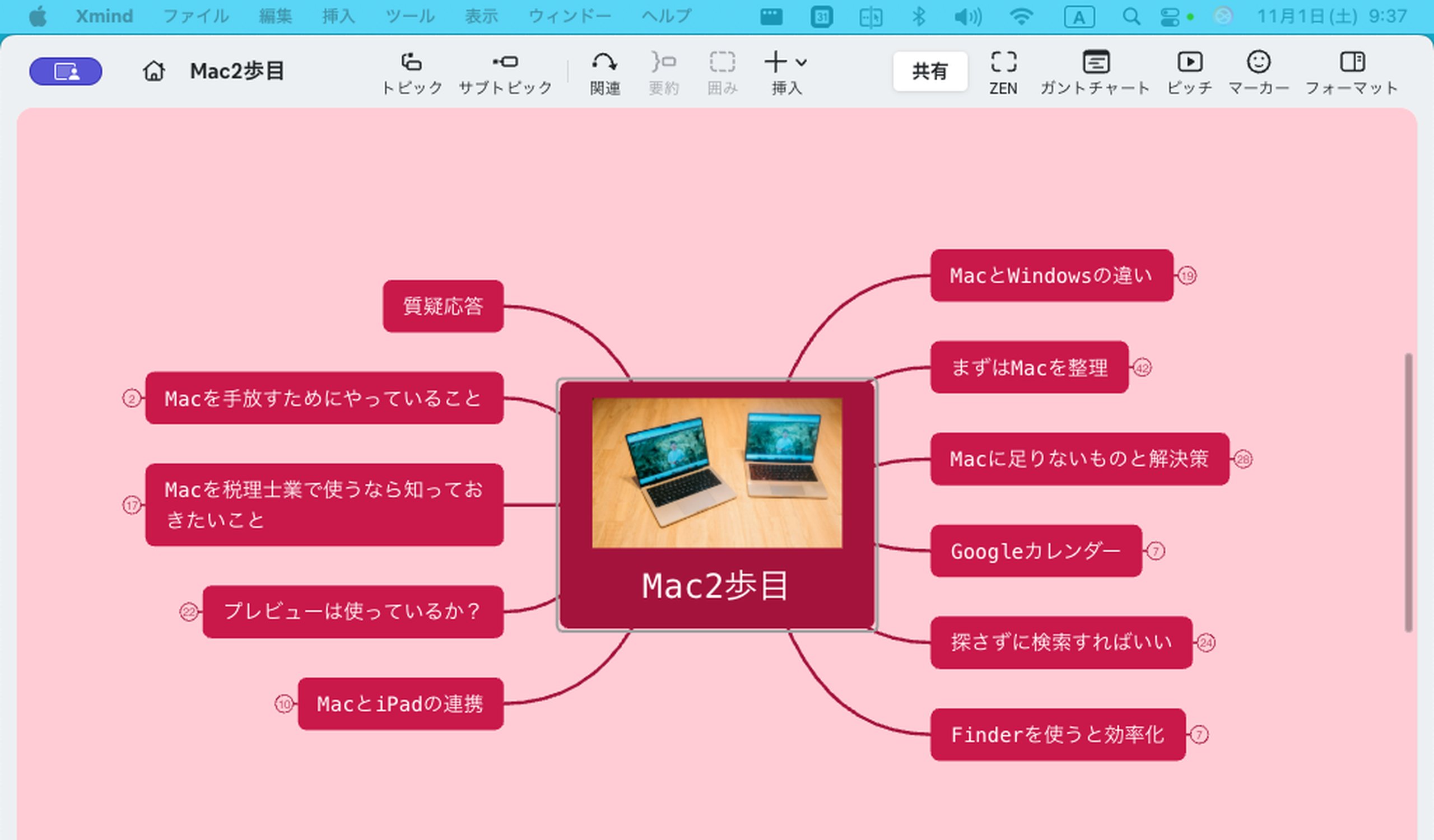
Task: Expand the MacとWindowsの違い branch count 19
Action: 1186,276
